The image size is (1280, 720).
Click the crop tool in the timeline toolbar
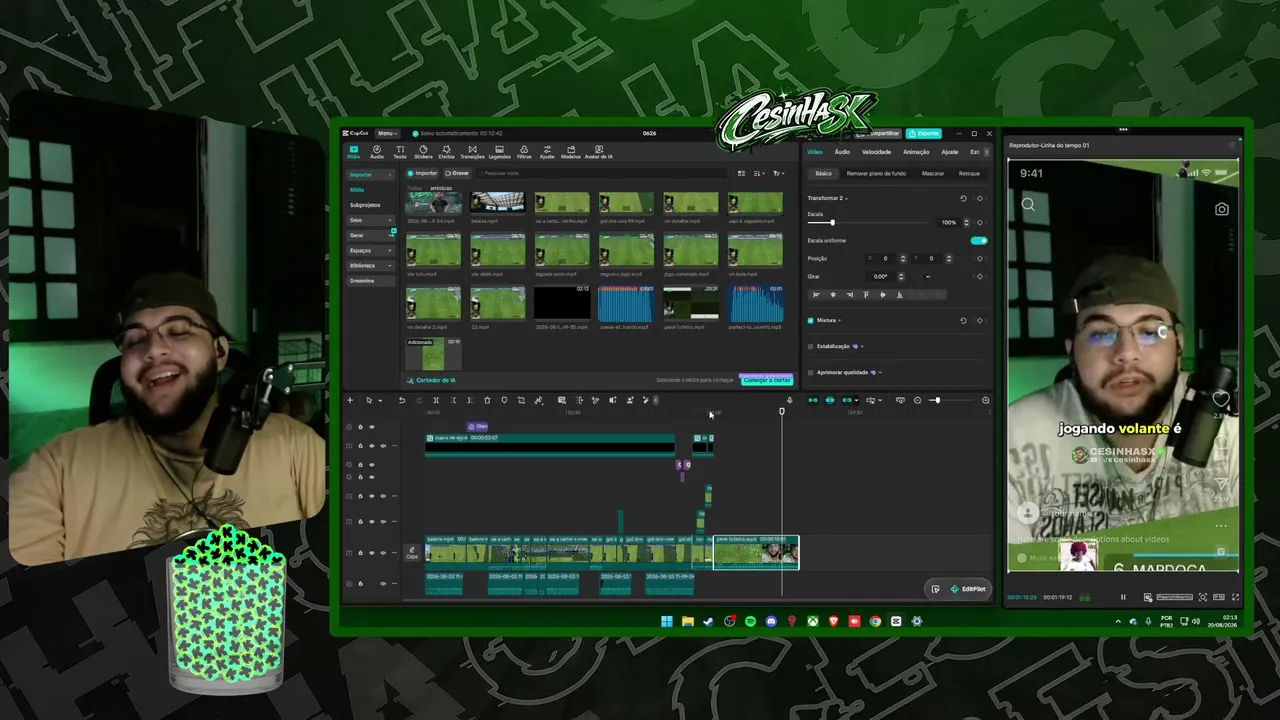(521, 400)
